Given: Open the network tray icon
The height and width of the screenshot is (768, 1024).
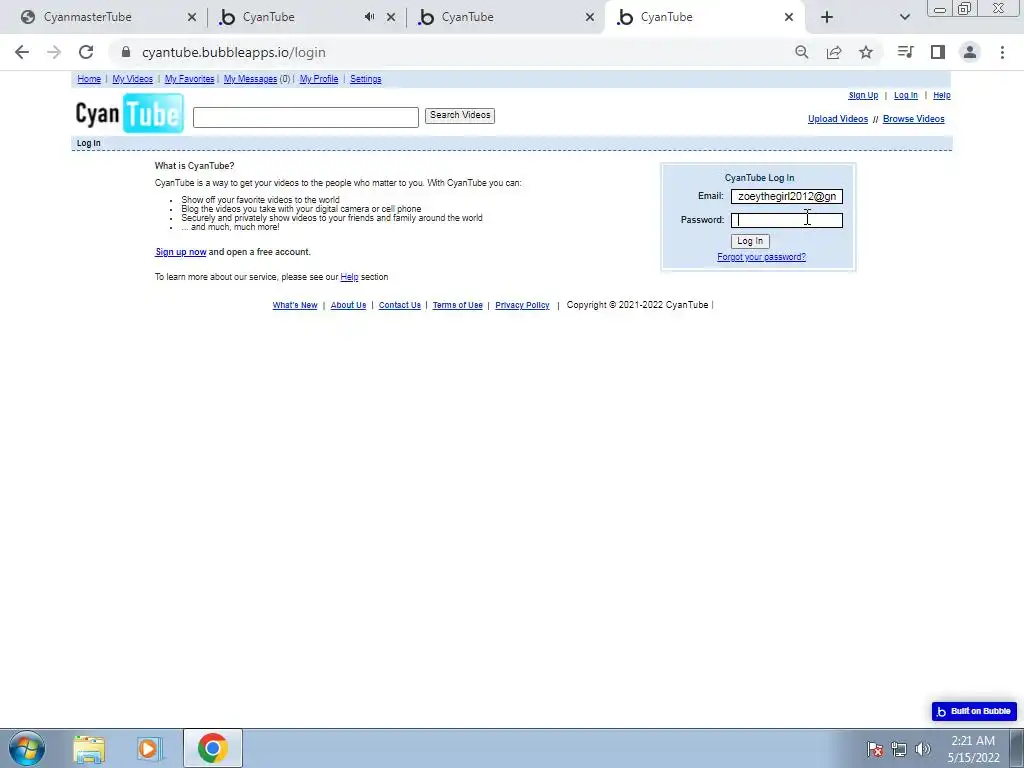Looking at the screenshot, I should pos(899,749).
